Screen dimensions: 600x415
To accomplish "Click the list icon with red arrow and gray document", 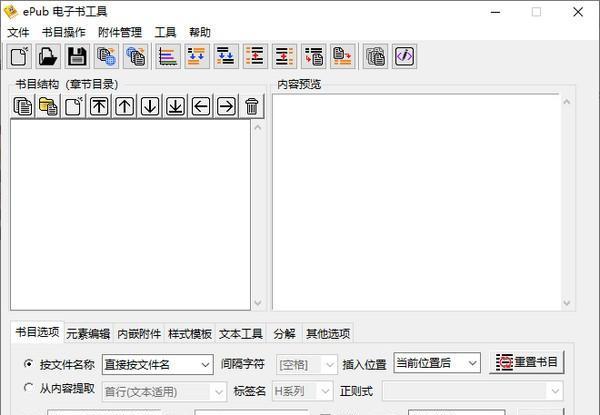I will pyautogui.click(x=314, y=56).
